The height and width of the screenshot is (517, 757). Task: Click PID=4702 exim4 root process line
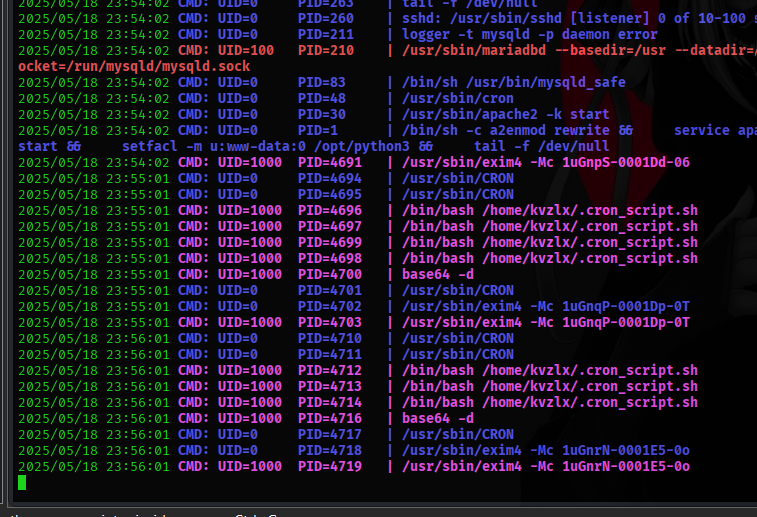tap(545, 306)
